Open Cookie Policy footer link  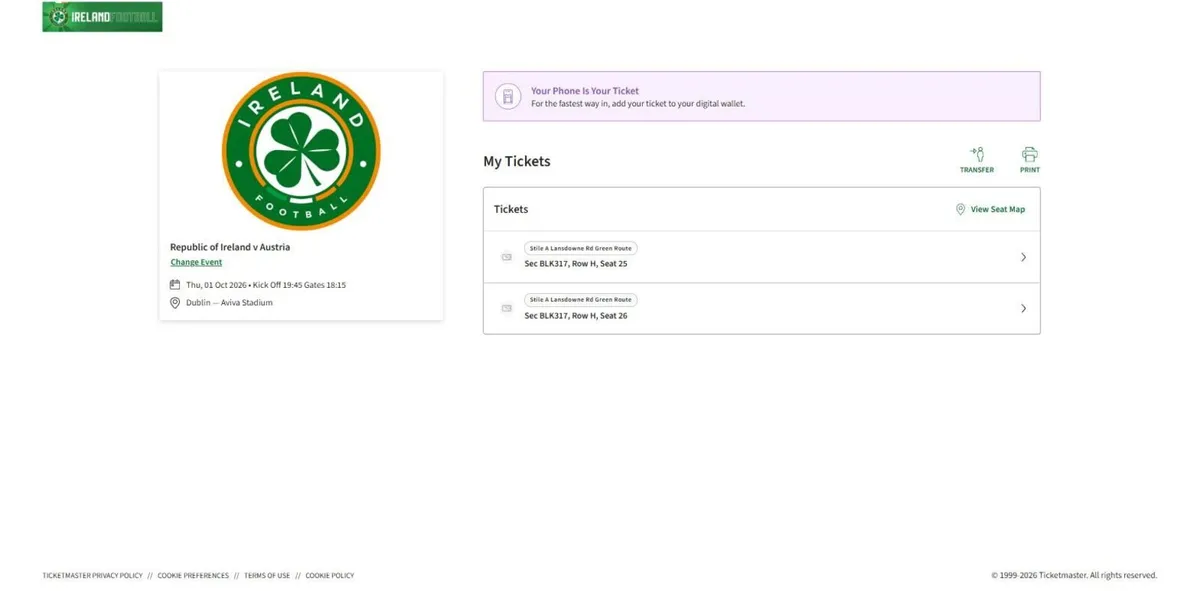click(330, 576)
